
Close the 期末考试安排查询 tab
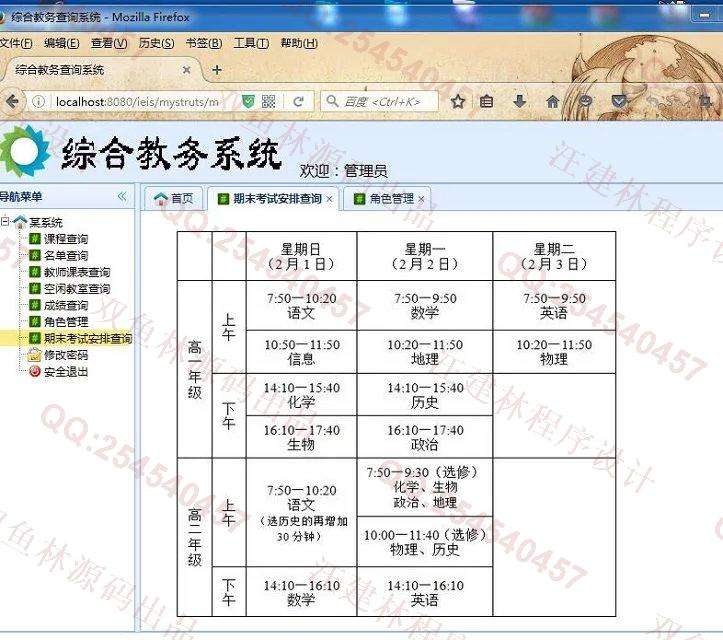pos(330,199)
